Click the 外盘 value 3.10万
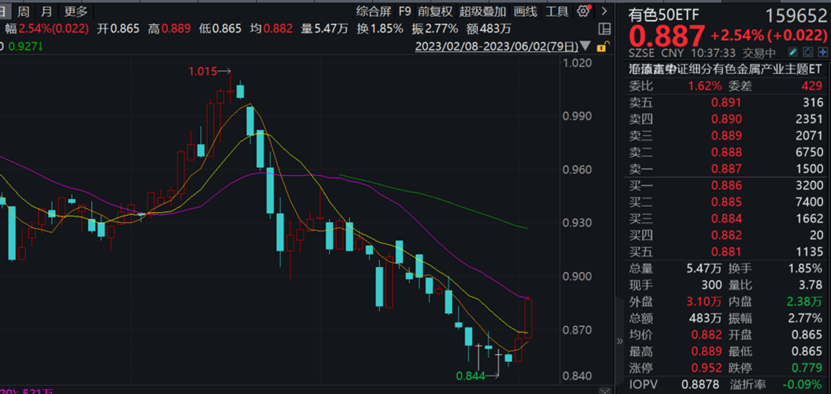Viewport: 831px width, 394px height. (705, 302)
